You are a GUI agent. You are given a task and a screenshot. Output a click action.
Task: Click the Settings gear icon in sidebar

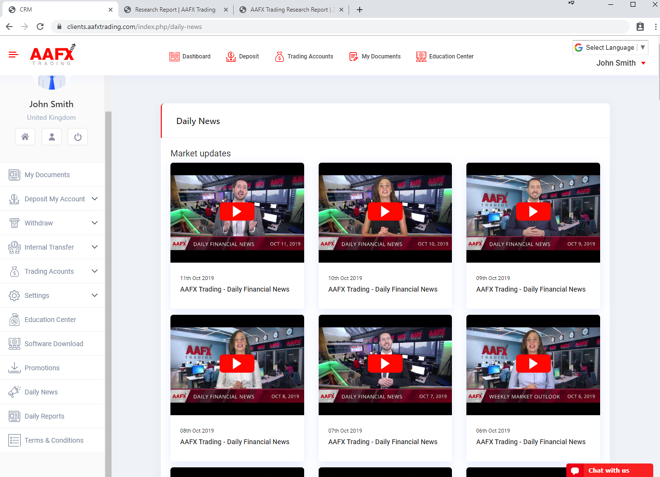click(14, 296)
